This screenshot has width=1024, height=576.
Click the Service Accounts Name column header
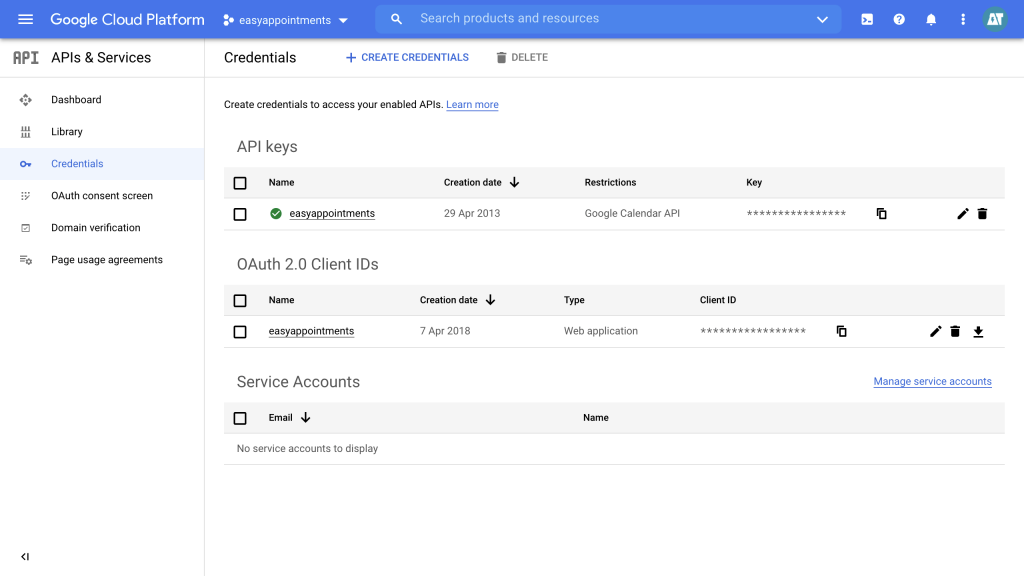596,417
